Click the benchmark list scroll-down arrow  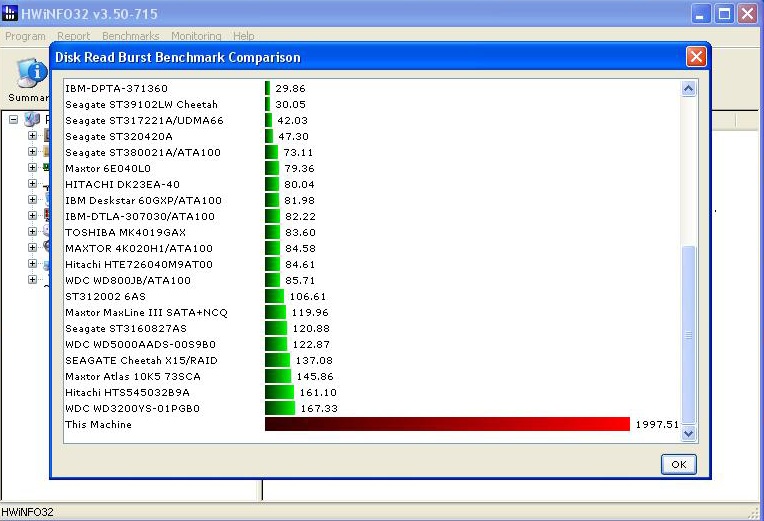688,433
